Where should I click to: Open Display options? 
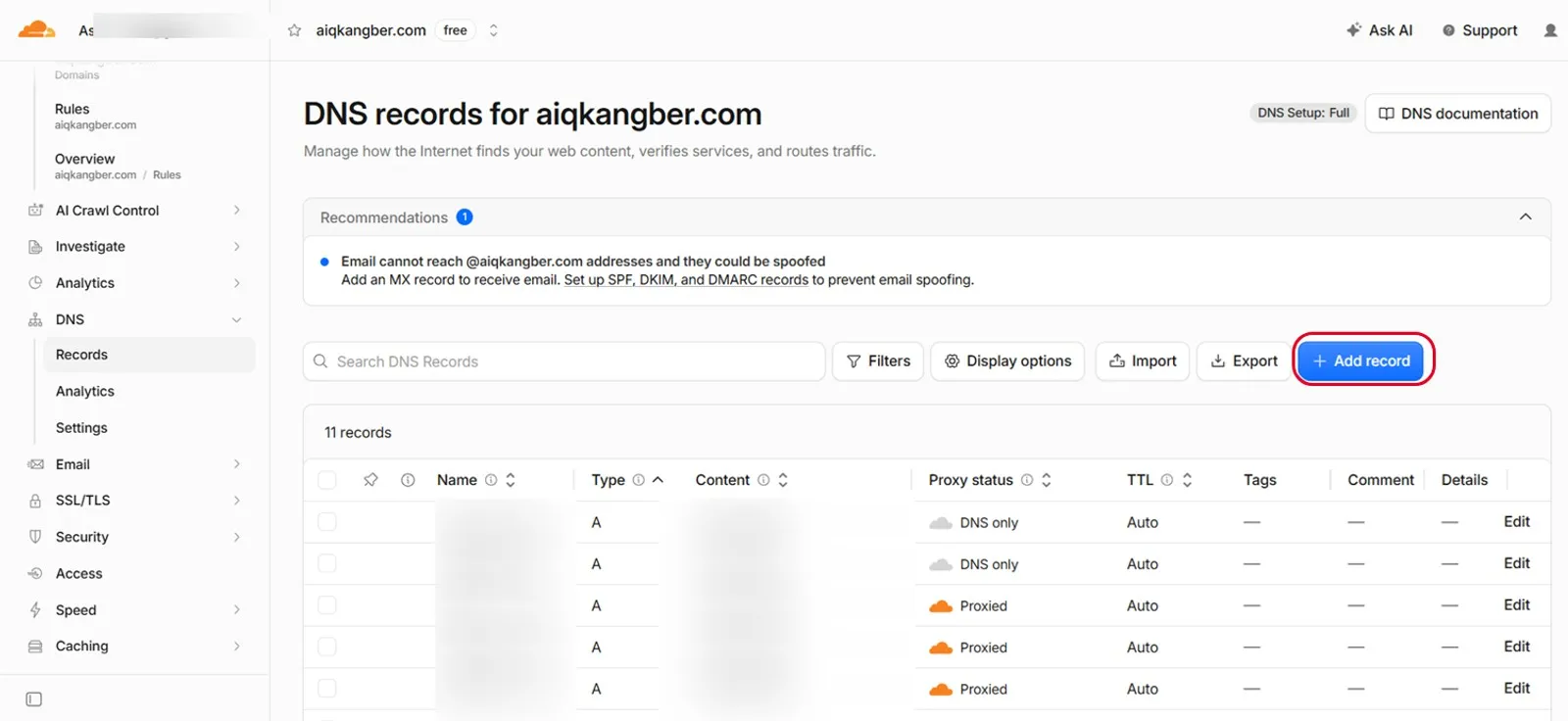coord(1007,361)
